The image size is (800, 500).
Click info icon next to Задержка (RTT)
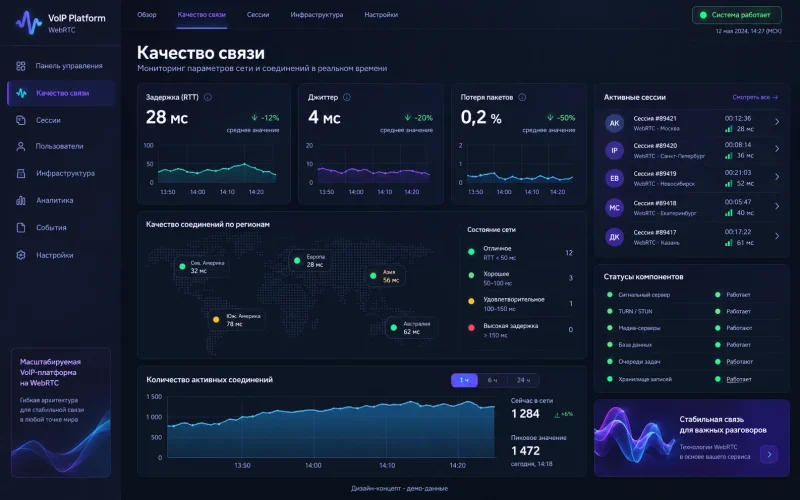pos(208,97)
